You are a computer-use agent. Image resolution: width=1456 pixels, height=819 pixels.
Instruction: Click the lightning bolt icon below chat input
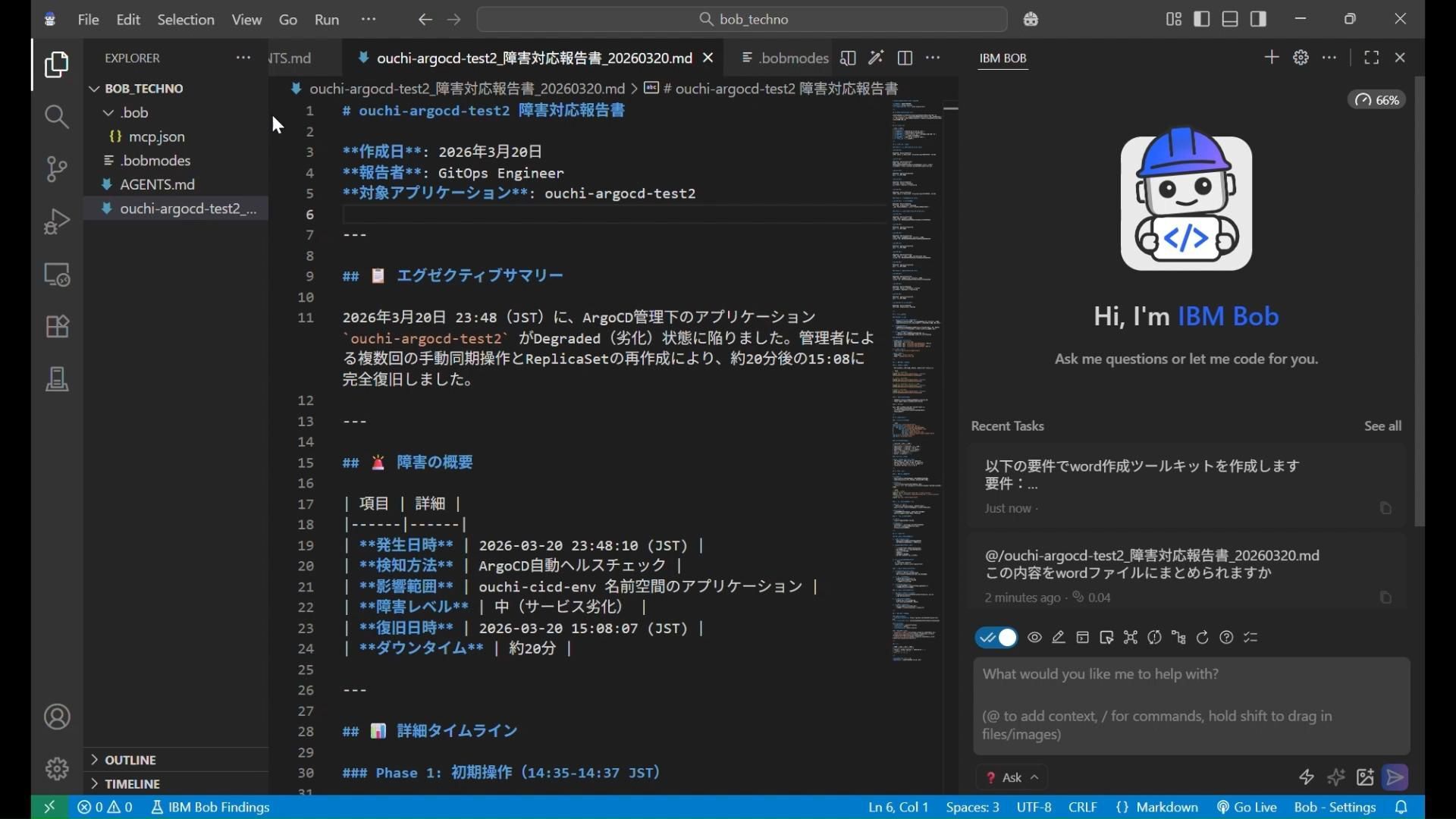(x=1306, y=777)
